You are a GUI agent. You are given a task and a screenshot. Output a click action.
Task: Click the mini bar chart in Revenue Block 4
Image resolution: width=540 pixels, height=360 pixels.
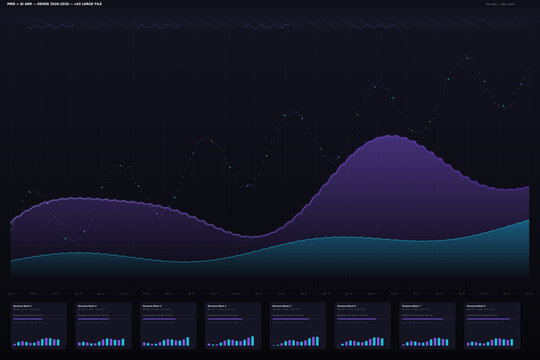tap(230, 341)
